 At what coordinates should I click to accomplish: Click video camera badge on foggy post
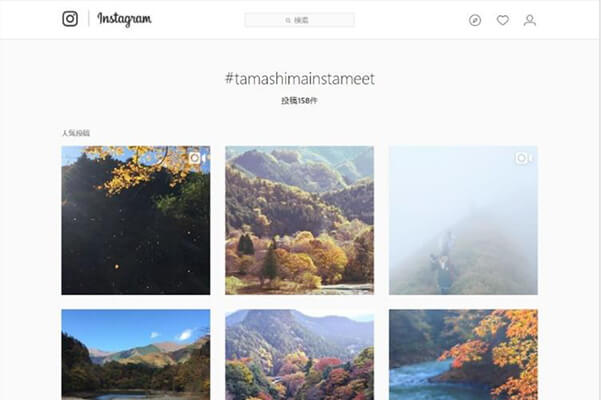point(524,158)
